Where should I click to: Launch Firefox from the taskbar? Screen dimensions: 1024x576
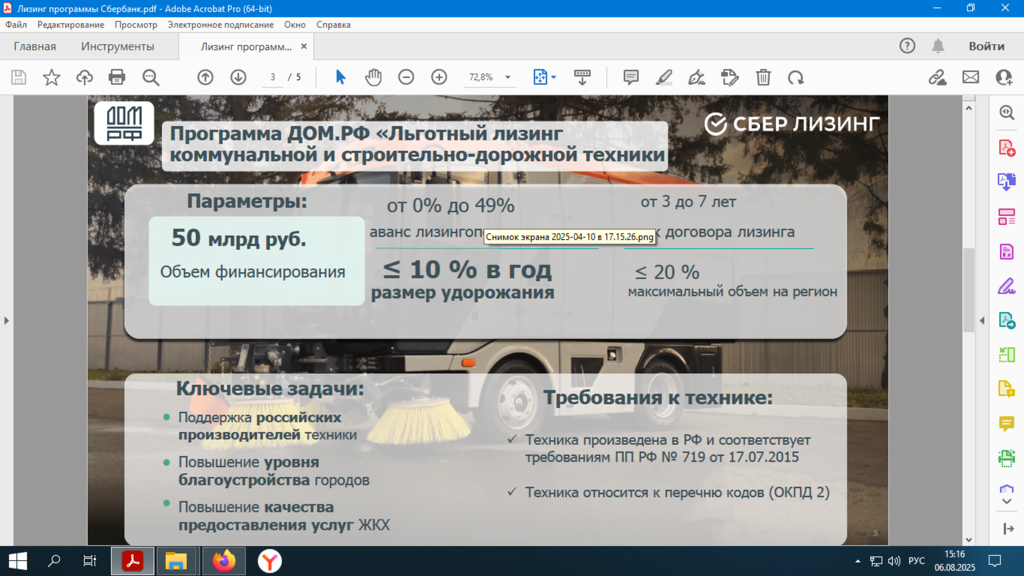(223, 561)
